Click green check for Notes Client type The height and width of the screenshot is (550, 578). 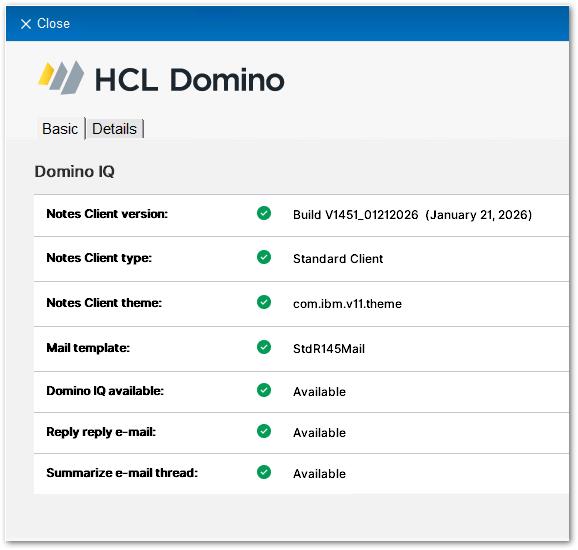click(264, 257)
